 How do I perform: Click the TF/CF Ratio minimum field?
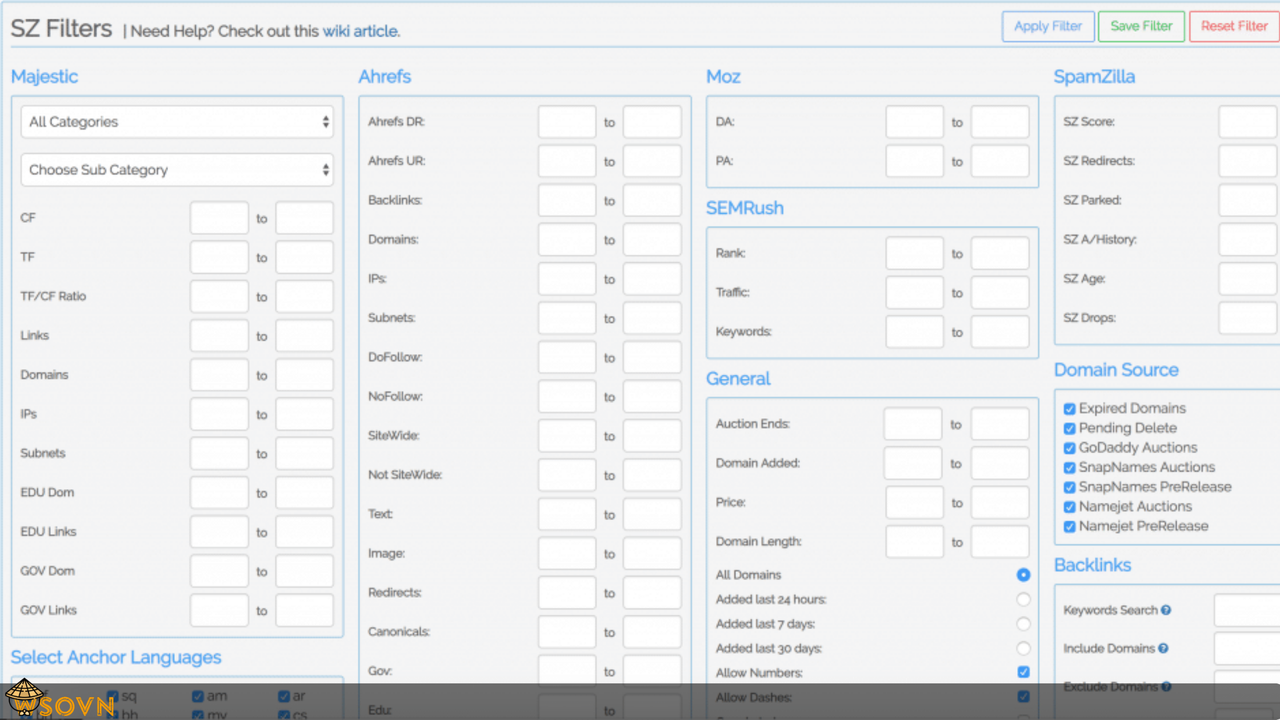pyautogui.click(x=219, y=296)
